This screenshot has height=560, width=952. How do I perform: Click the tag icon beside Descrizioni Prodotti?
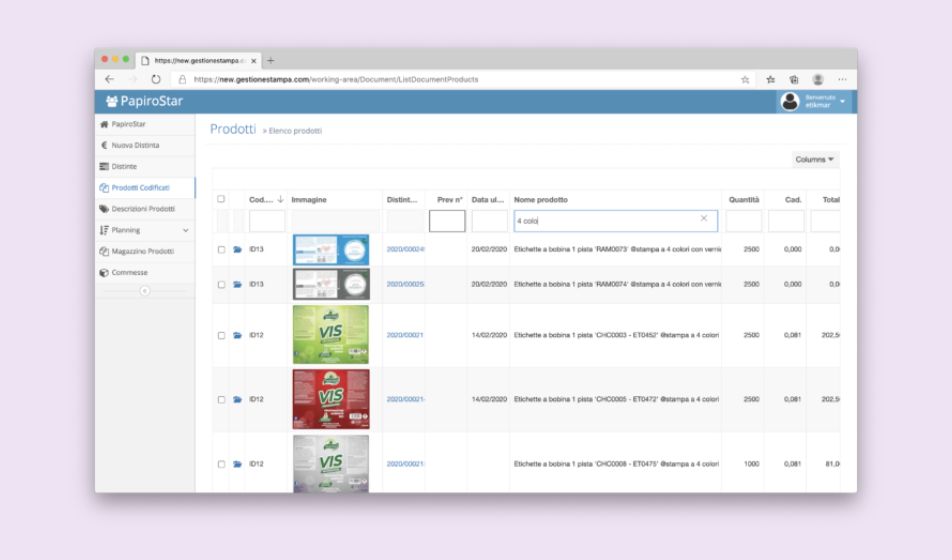104,209
